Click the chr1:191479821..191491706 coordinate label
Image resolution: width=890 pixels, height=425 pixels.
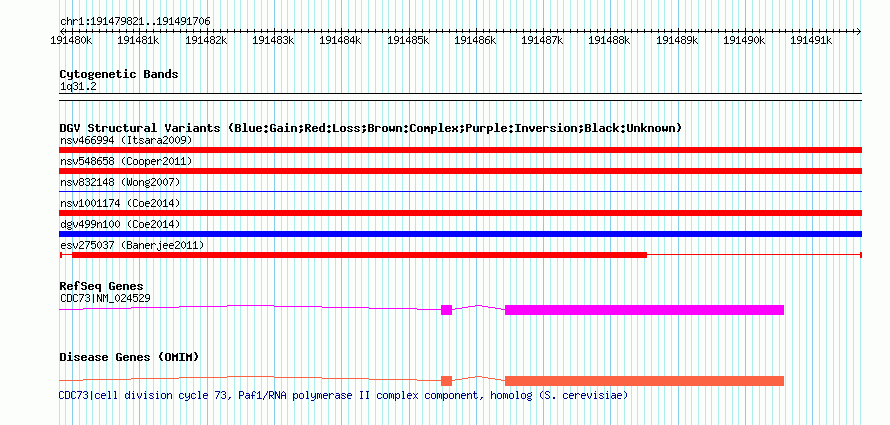click(x=135, y=22)
